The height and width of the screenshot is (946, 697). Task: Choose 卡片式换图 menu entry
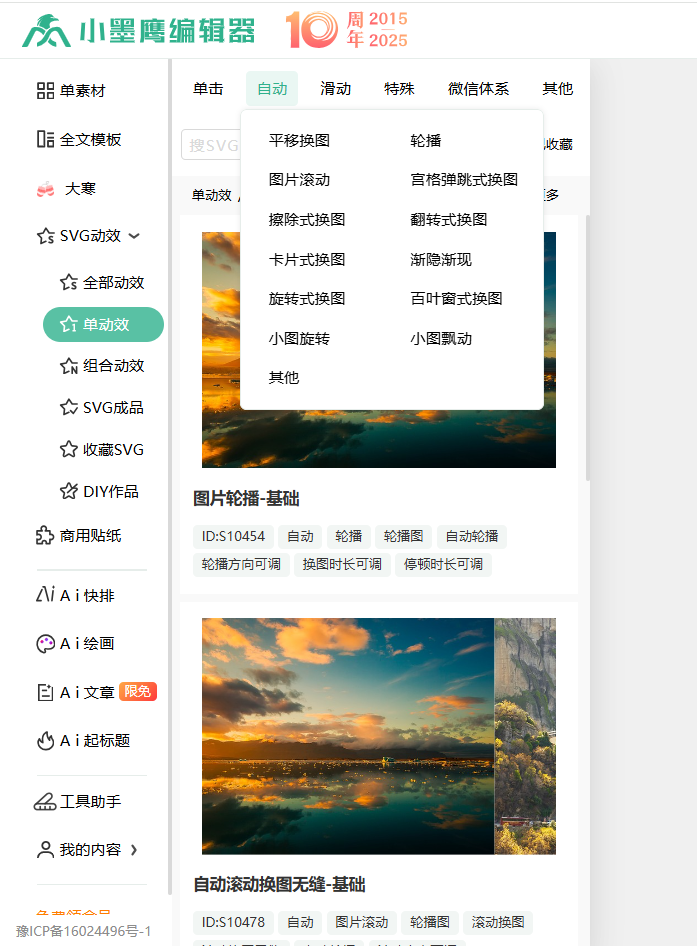point(307,260)
